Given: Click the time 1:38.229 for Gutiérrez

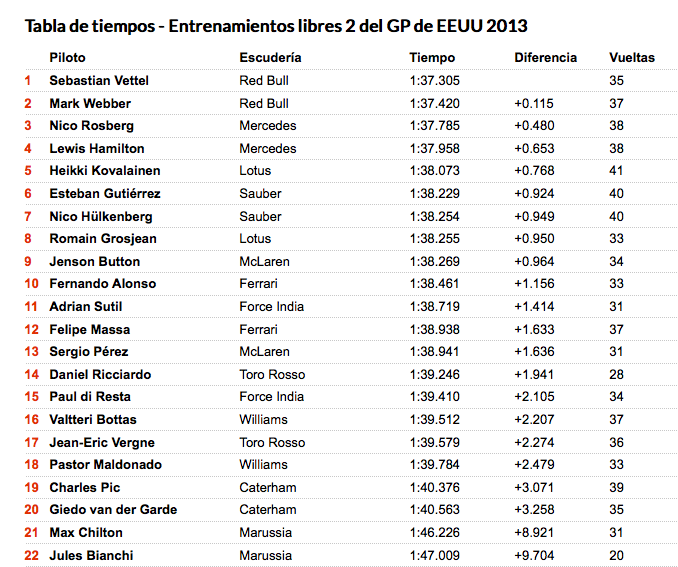Looking at the screenshot, I should [435, 193].
